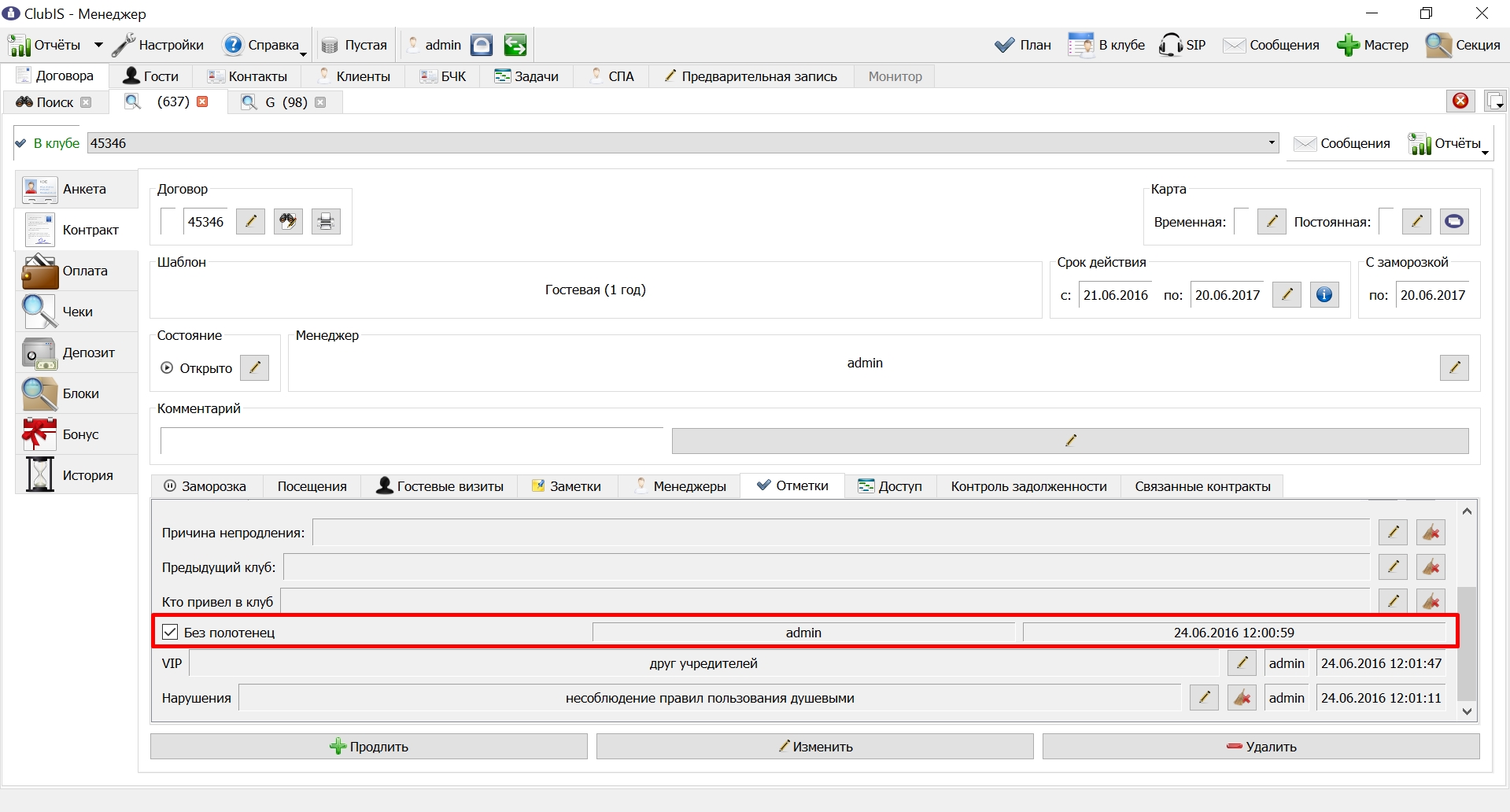Click the permanent card oval icon
1510x812 pixels.
[x=1454, y=222]
